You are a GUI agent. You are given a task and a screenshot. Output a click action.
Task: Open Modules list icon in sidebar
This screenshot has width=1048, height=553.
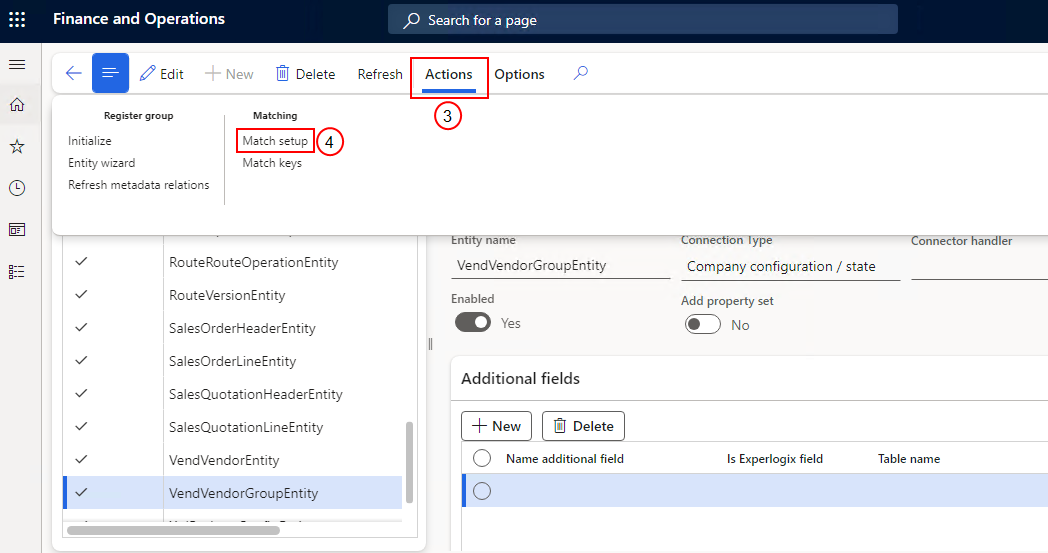[17, 271]
